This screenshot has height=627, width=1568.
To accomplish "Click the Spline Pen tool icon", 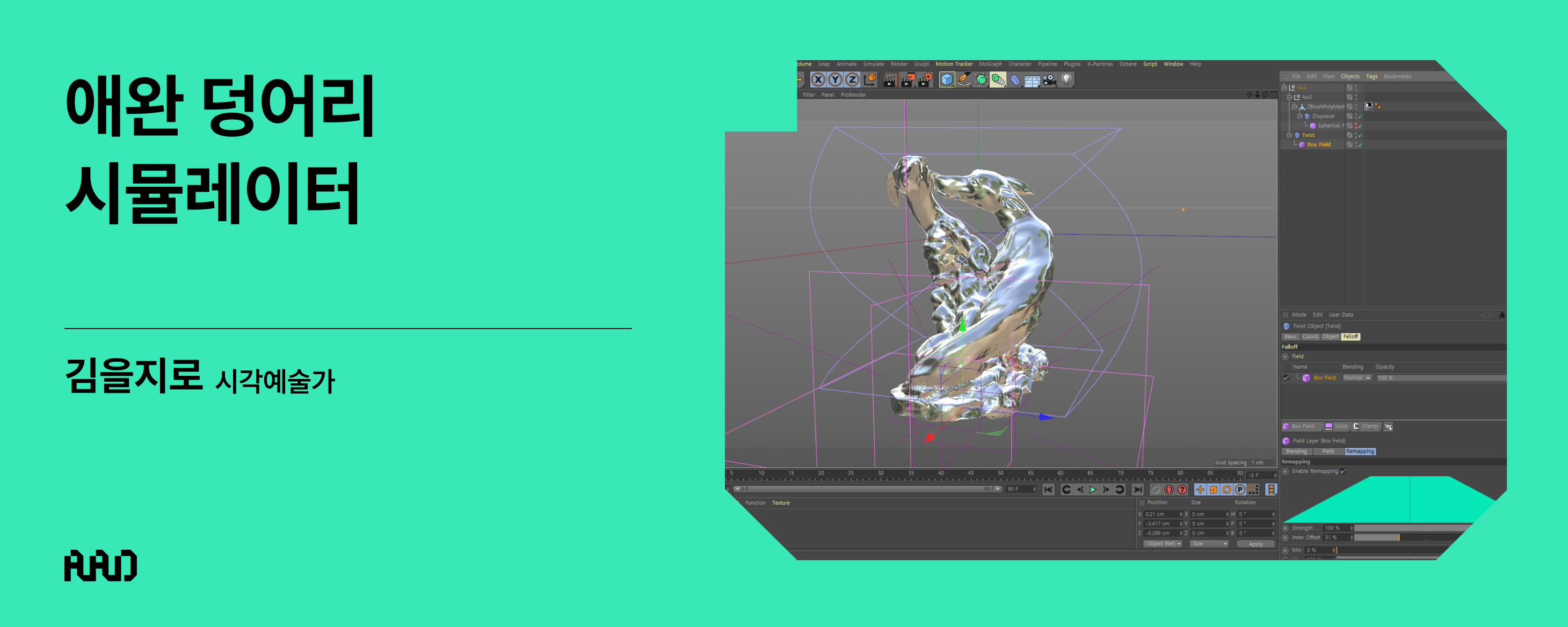I will [964, 80].
